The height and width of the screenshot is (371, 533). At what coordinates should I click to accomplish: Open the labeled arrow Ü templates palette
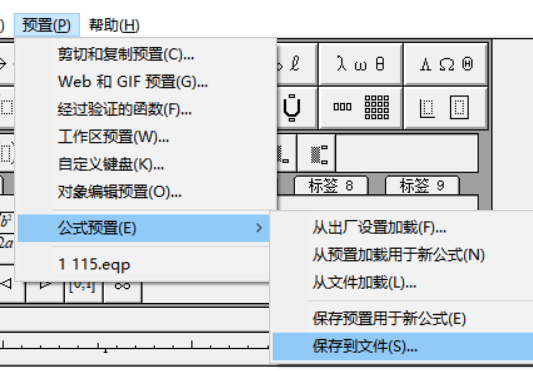tap(296, 107)
